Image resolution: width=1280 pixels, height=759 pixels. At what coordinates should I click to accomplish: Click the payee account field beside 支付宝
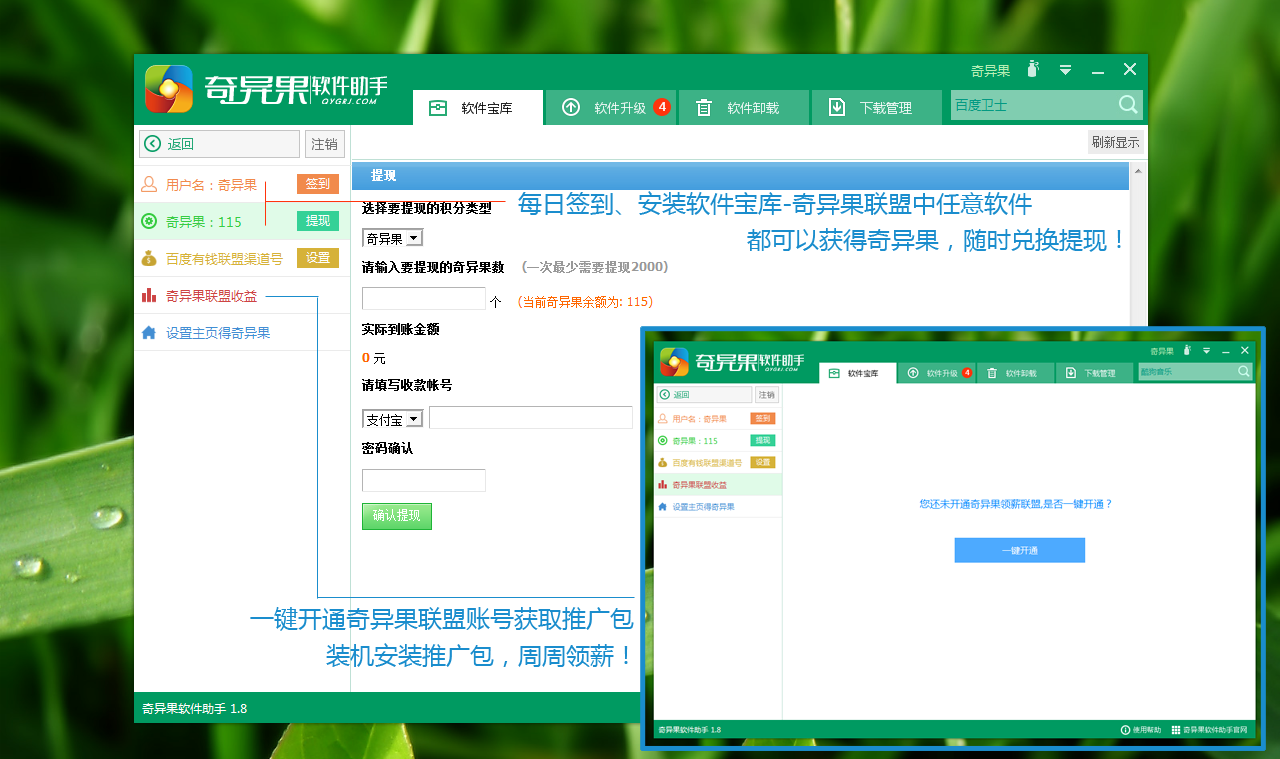click(x=531, y=418)
